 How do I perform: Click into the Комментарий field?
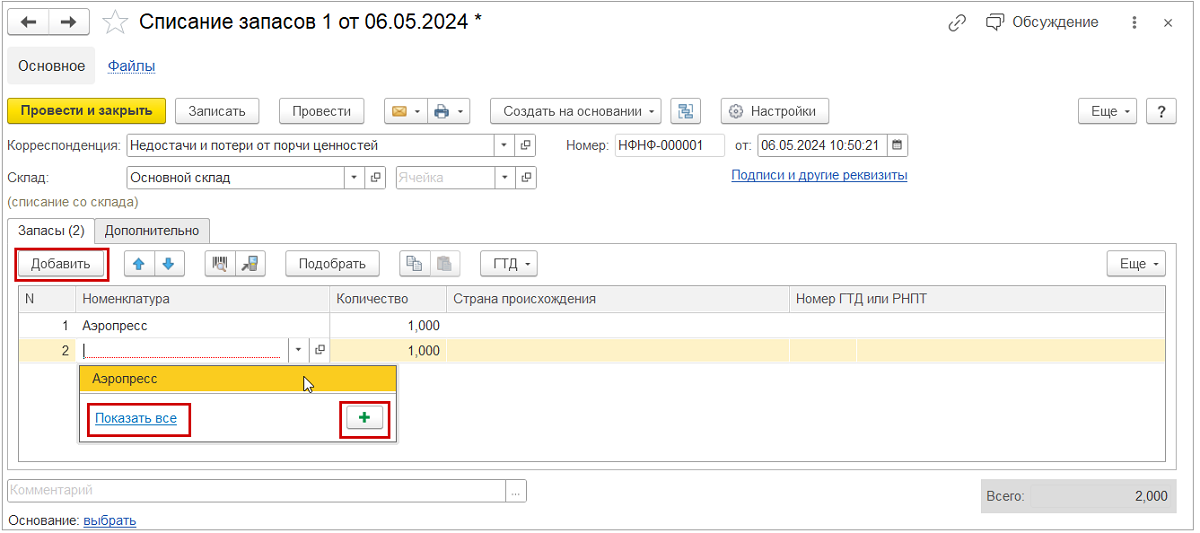(256, 490)
